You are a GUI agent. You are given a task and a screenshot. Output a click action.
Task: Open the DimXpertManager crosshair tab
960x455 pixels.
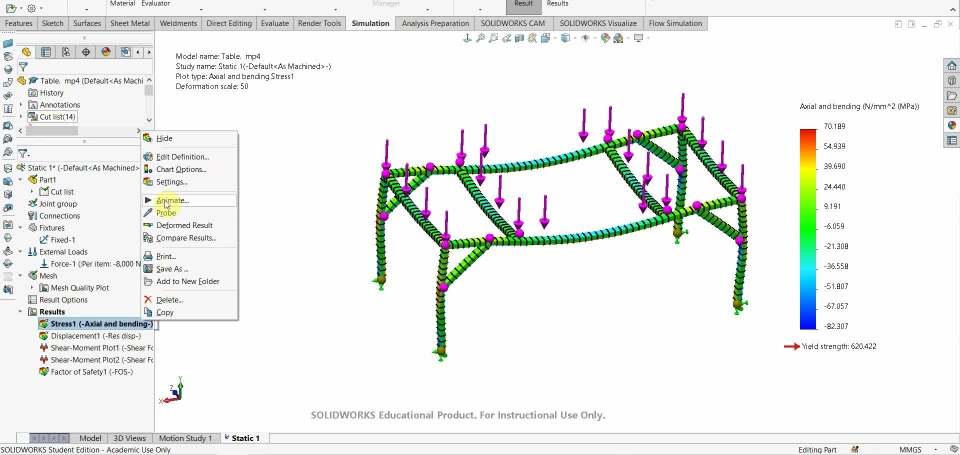pyautogui.click(x=86, y=52)
